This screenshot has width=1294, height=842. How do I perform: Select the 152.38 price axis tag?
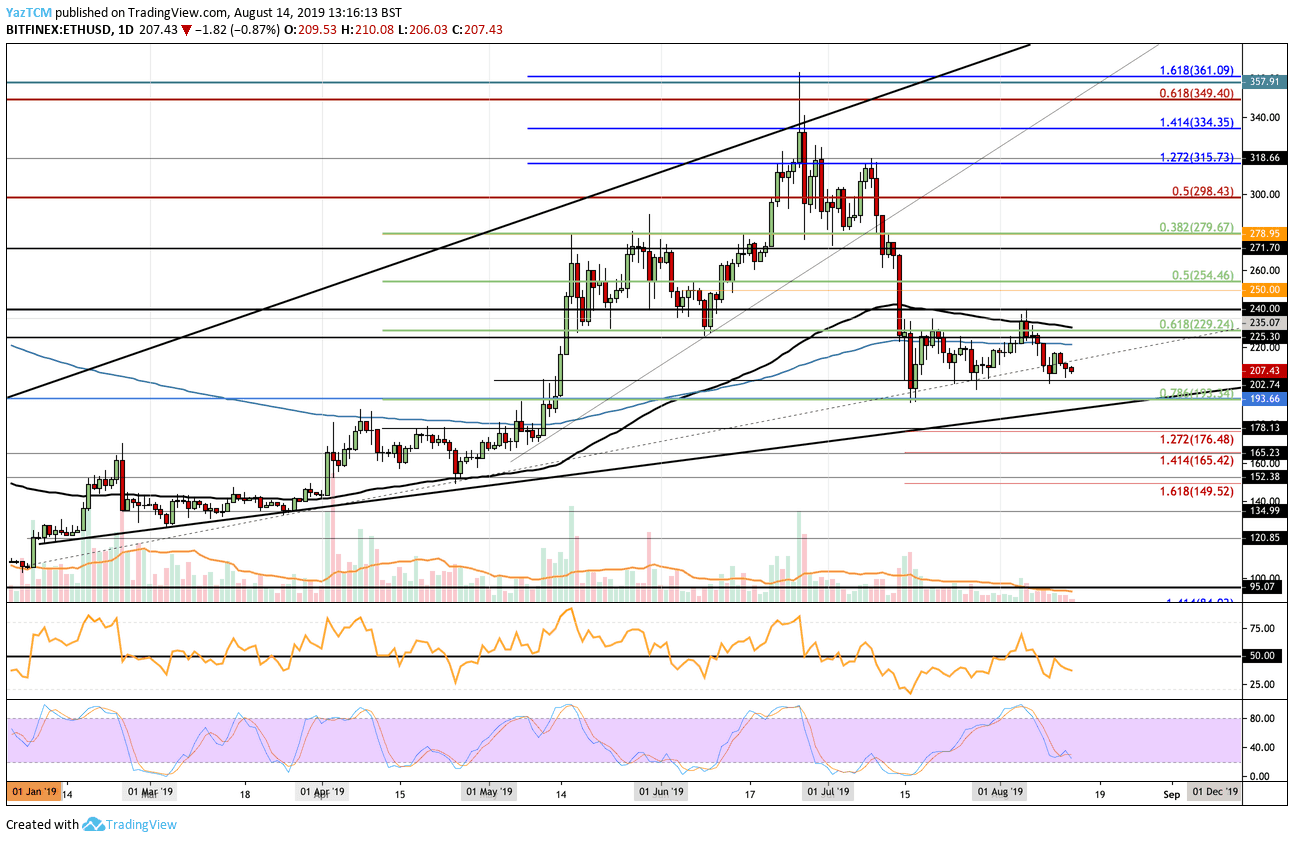point(1267,477)
